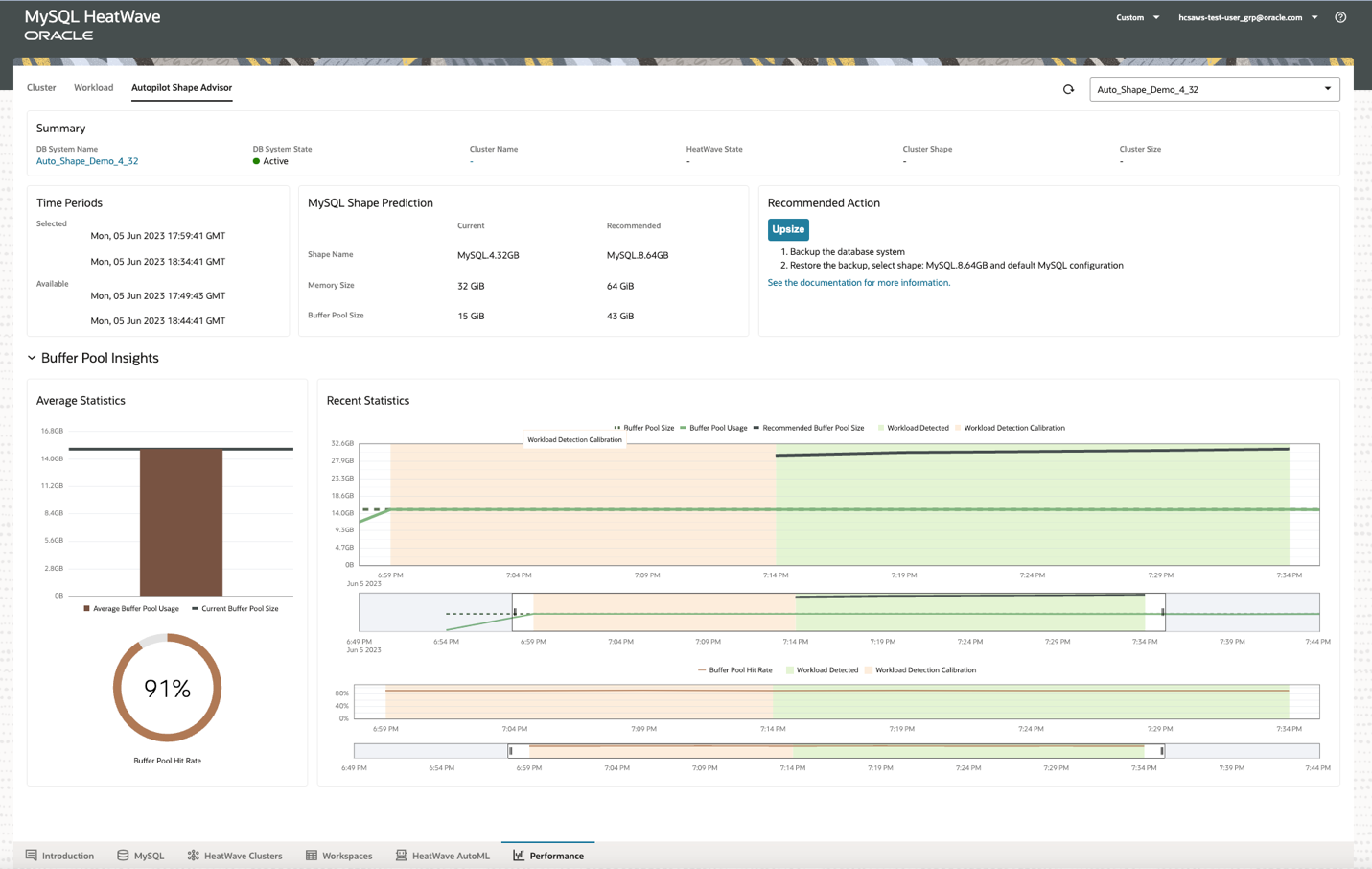Open the help question mark icon
Image resolution: width=1372 pixels, height=869 pixels.
coord(1340,17)
